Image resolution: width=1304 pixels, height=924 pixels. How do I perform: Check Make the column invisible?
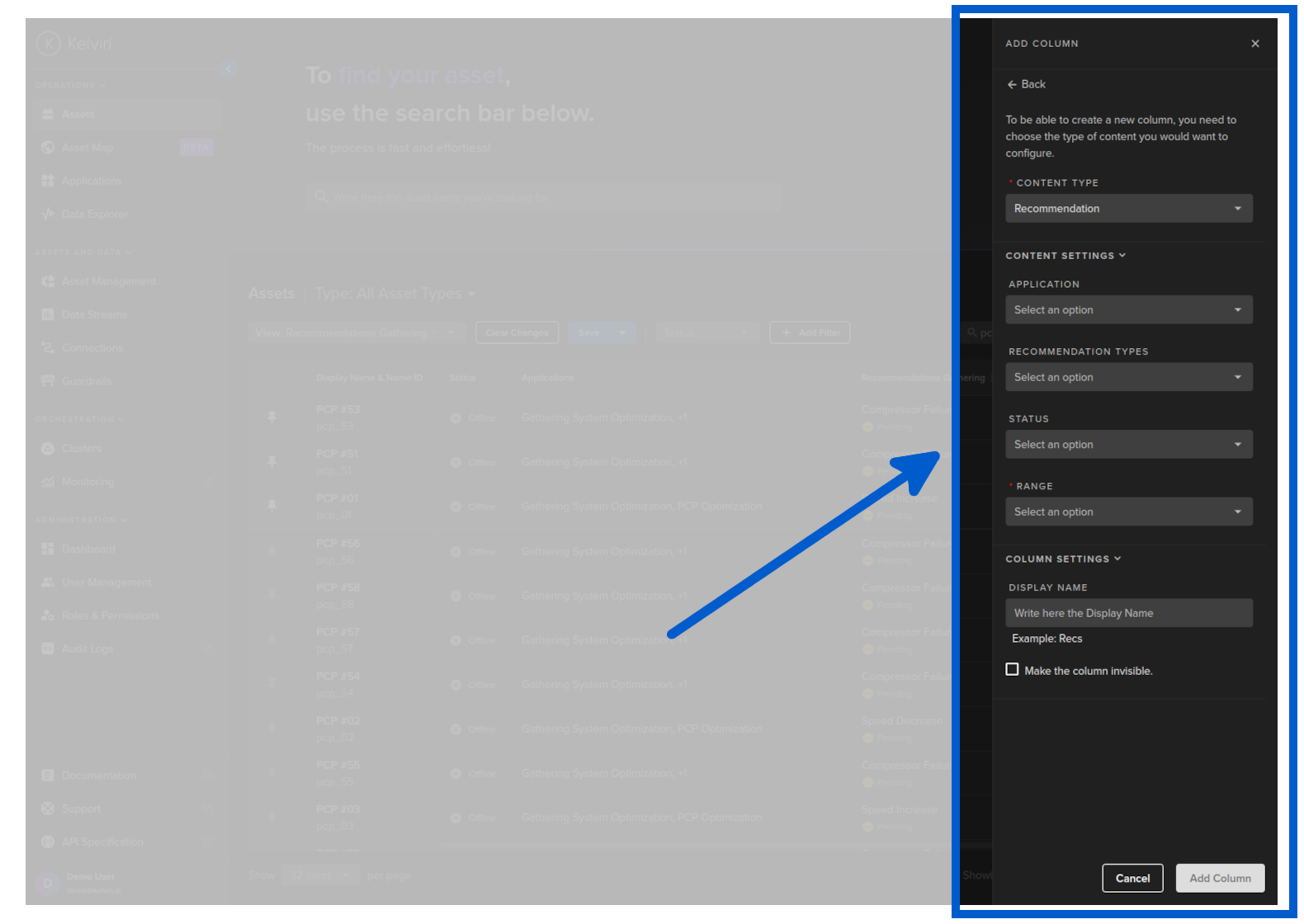click(x=1012, y=670)
